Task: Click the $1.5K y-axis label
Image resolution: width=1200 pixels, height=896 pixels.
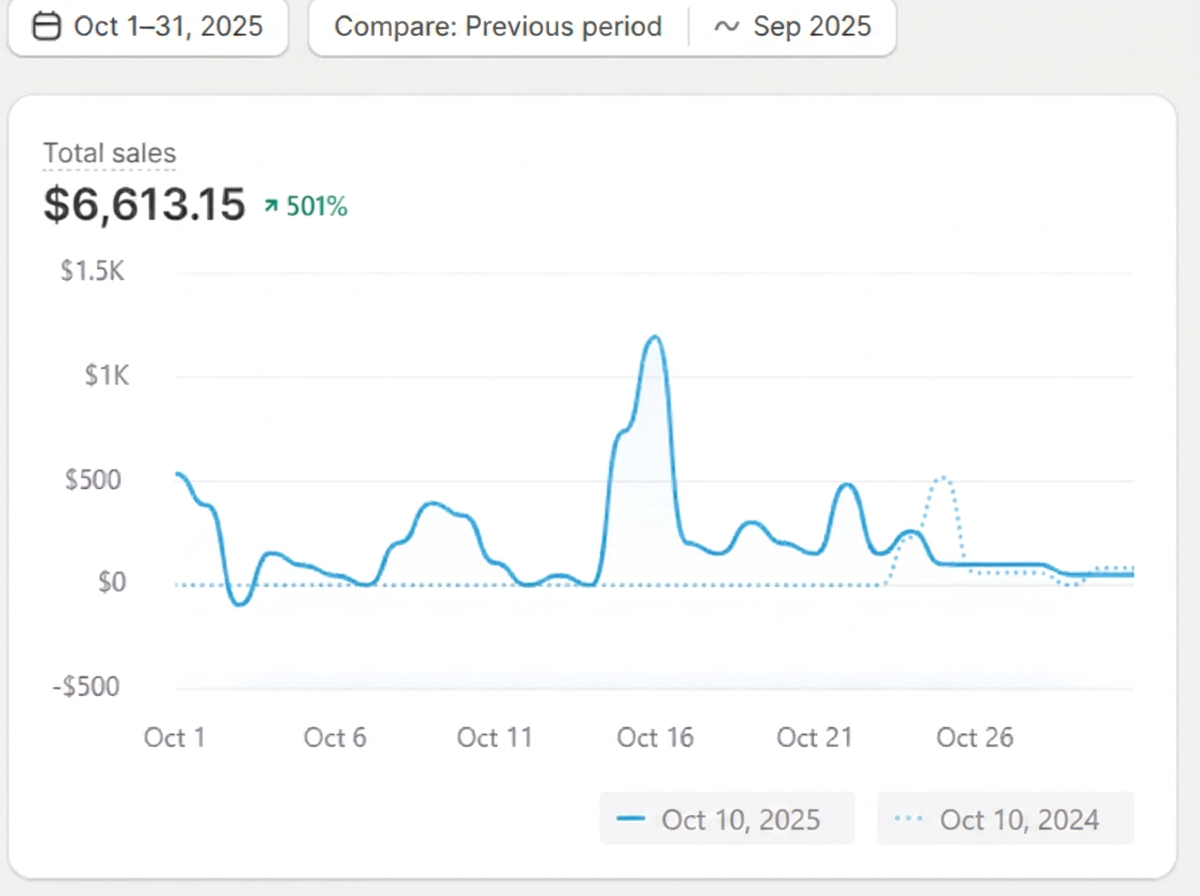Action: [92, 271]
